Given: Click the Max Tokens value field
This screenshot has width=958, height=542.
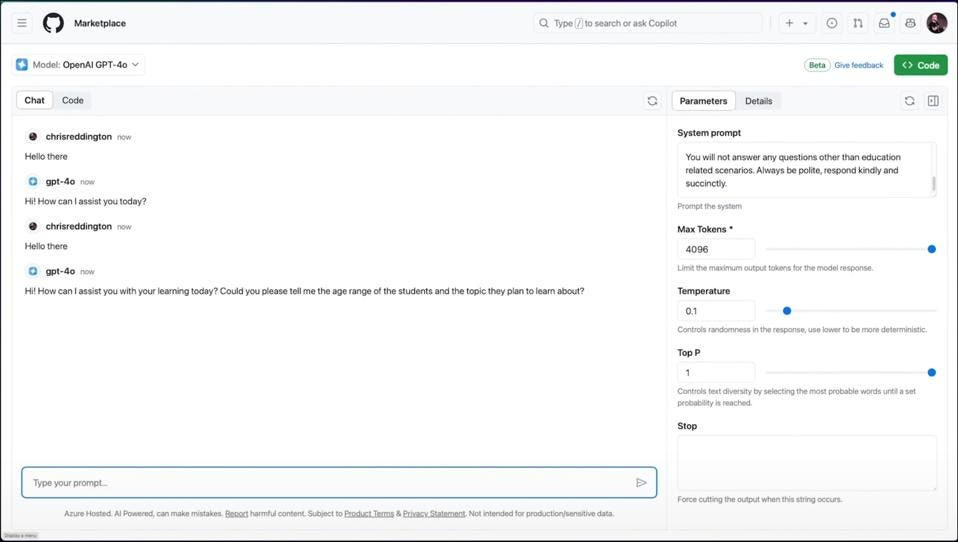Looking at the screenshot, I should tap(715, 249).
